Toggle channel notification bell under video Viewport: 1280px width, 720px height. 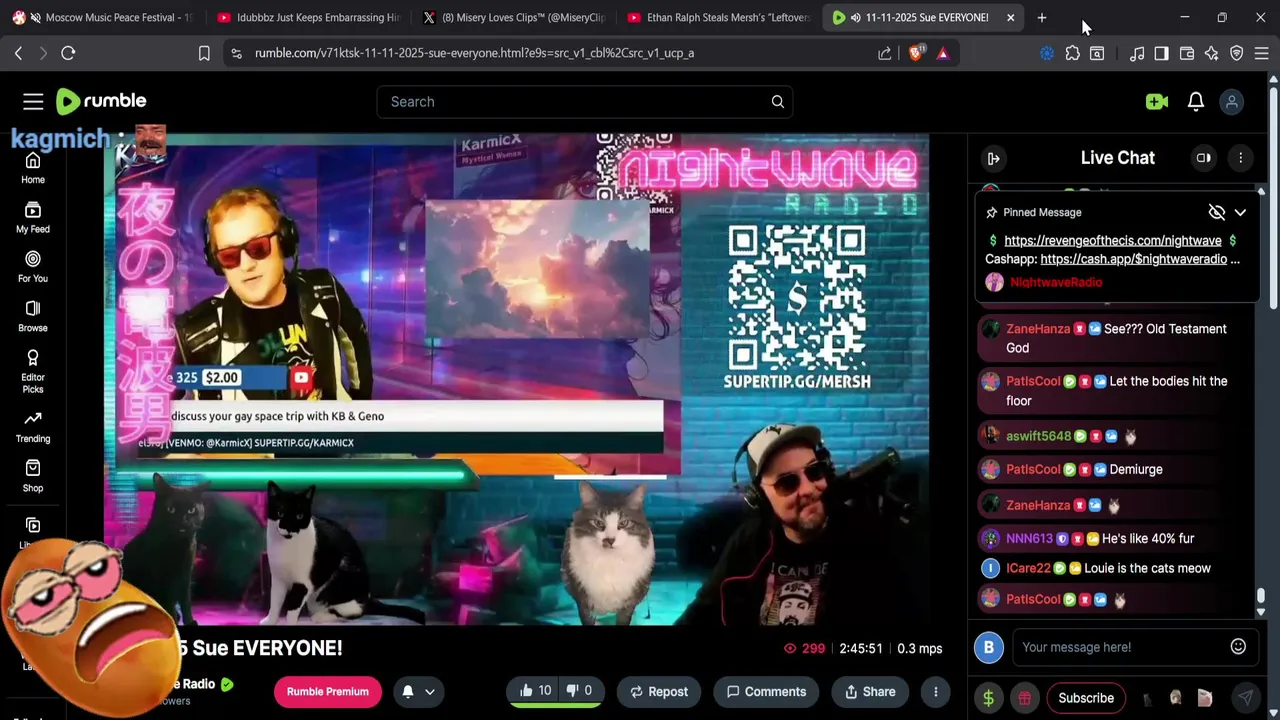(x=408, y=691)
